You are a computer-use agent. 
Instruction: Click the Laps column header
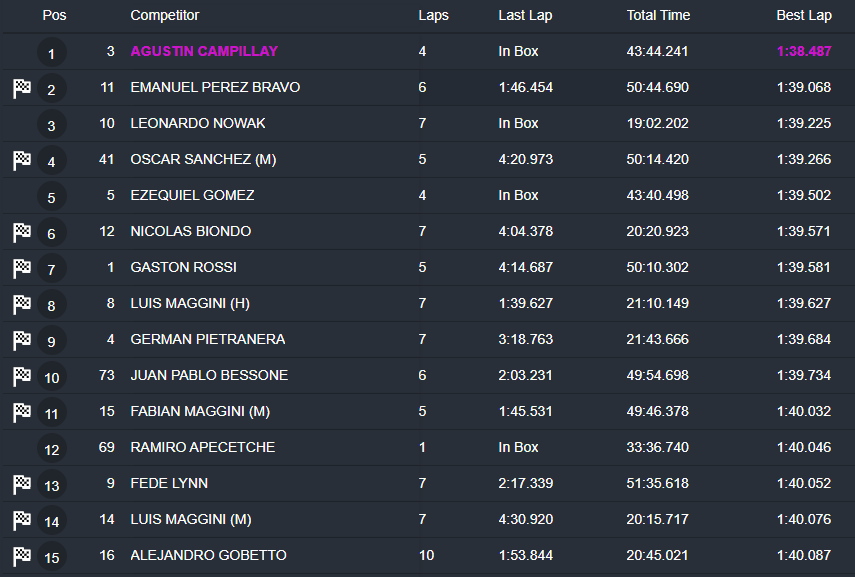[433, 16]
